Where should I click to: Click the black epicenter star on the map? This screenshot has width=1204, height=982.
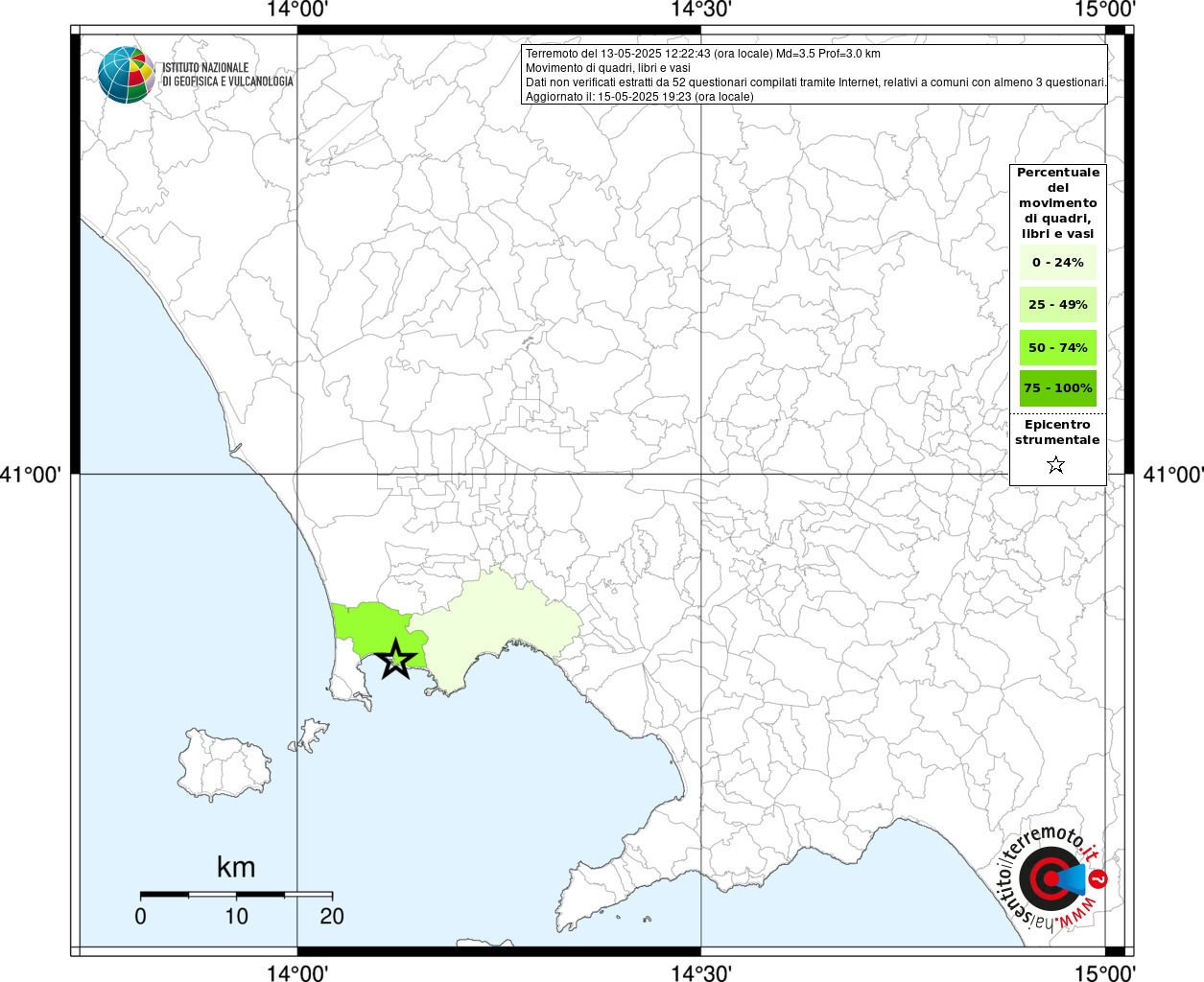[x=395, y=659]
